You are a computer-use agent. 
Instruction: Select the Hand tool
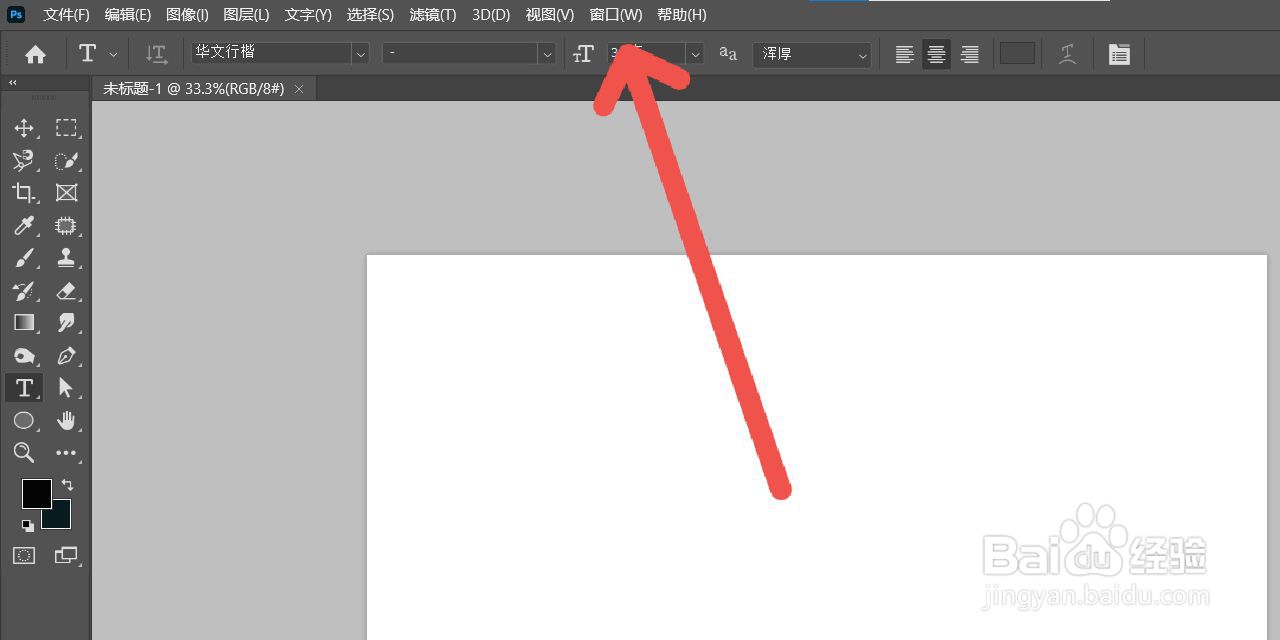pos(66,421)
